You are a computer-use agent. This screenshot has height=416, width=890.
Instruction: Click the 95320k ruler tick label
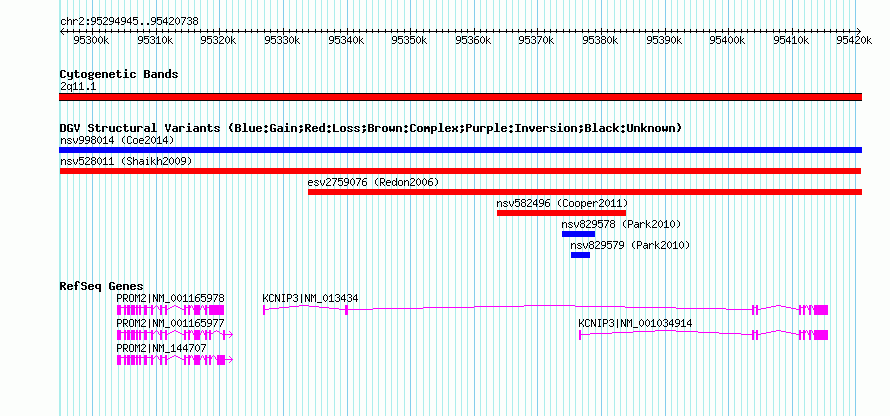coord(219,41)
